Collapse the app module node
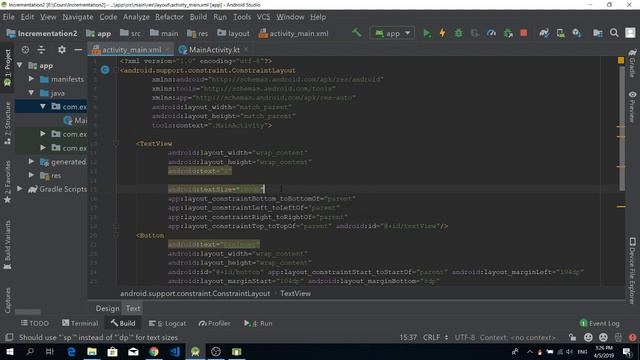This screenshot has height=360, width=640. [20, 65]
